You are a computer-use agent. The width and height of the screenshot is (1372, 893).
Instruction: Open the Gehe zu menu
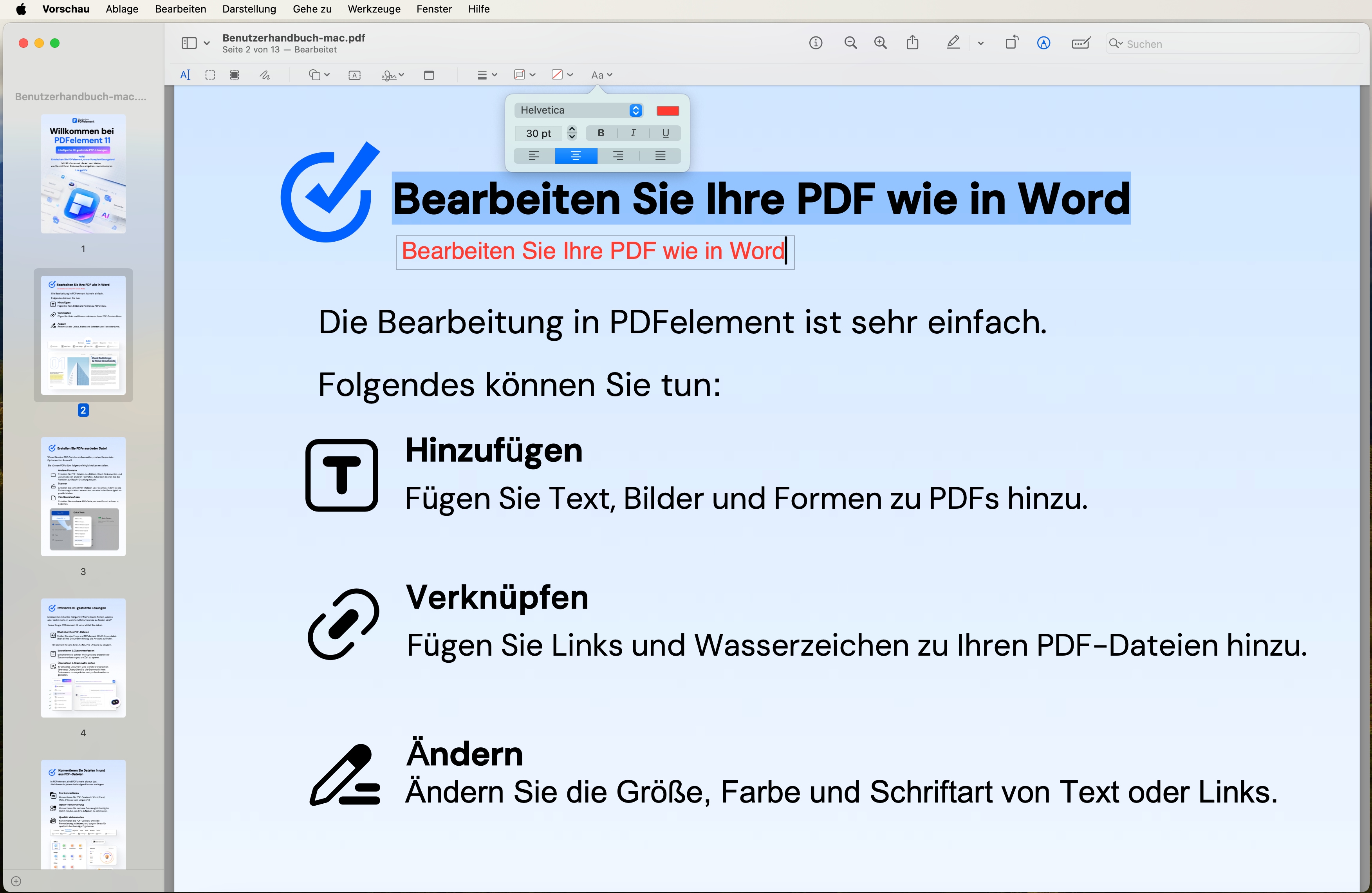tap(312, 9)
